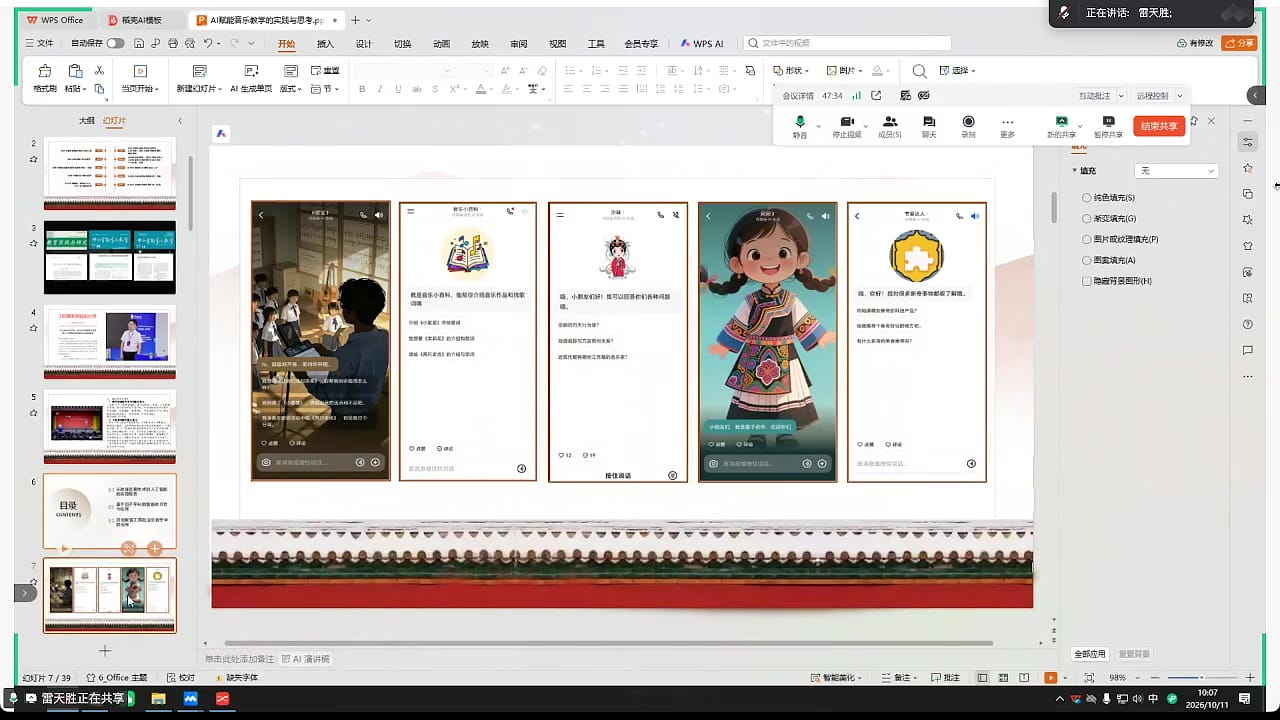This screenshot has height=720, width=1280.
Task: Start a new share
Action: pyautogui.click(x=1061, y=126)
